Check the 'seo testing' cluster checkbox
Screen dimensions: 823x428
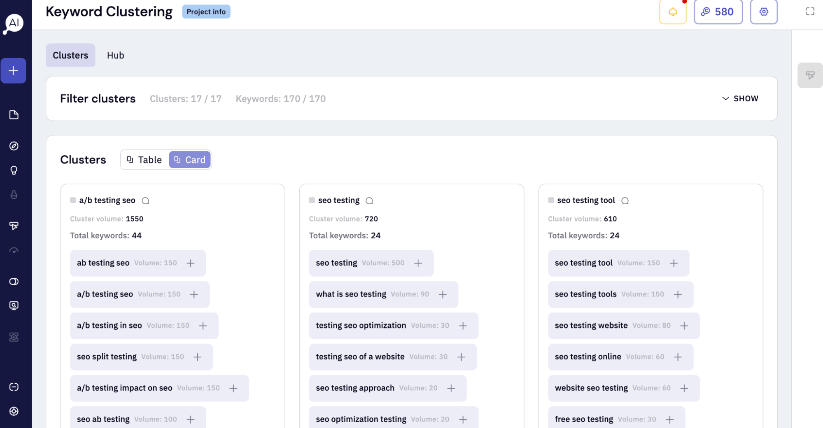click(x=312, y=201)
